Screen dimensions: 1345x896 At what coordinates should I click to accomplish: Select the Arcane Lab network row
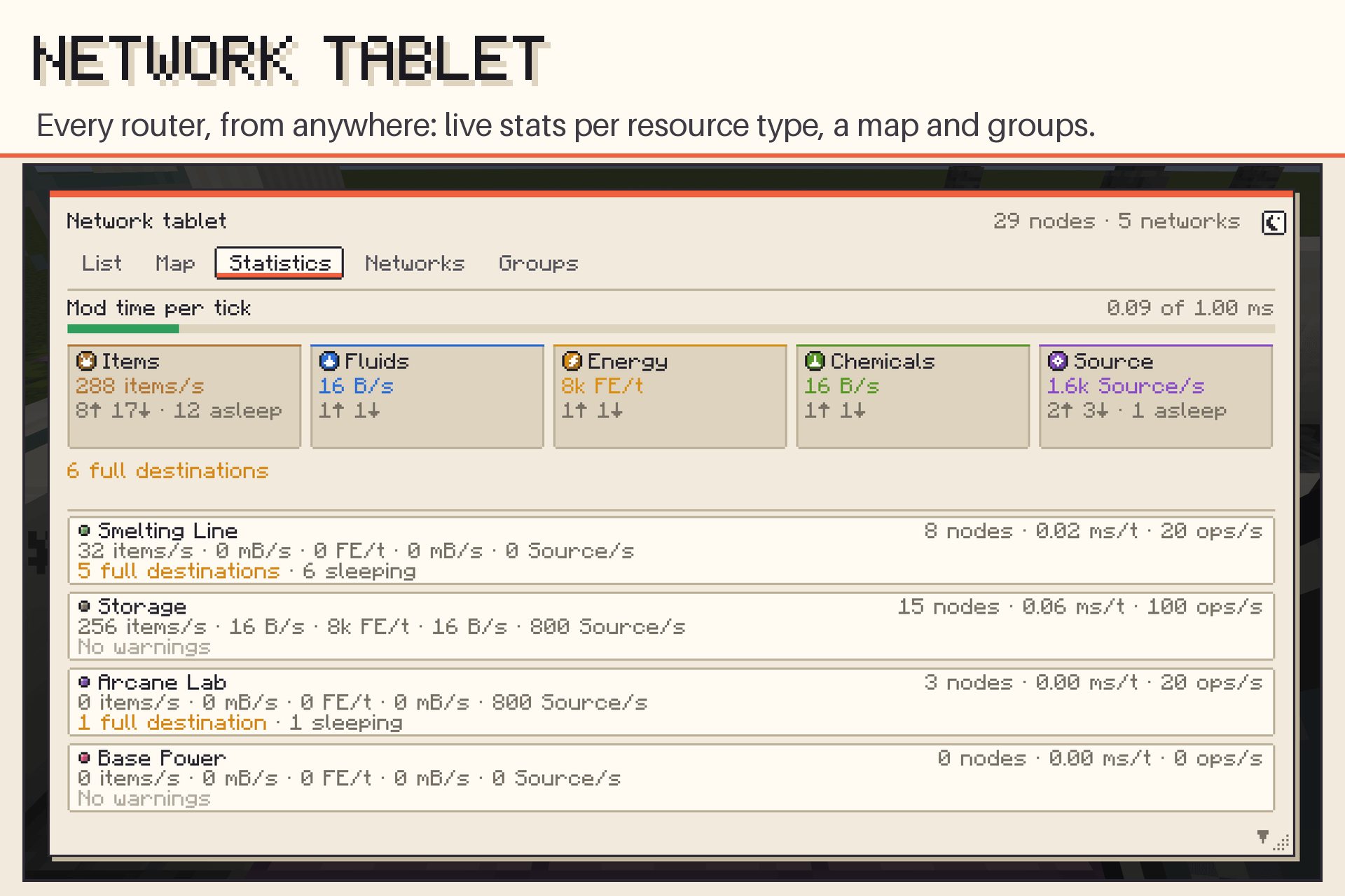tap(671, 702)
